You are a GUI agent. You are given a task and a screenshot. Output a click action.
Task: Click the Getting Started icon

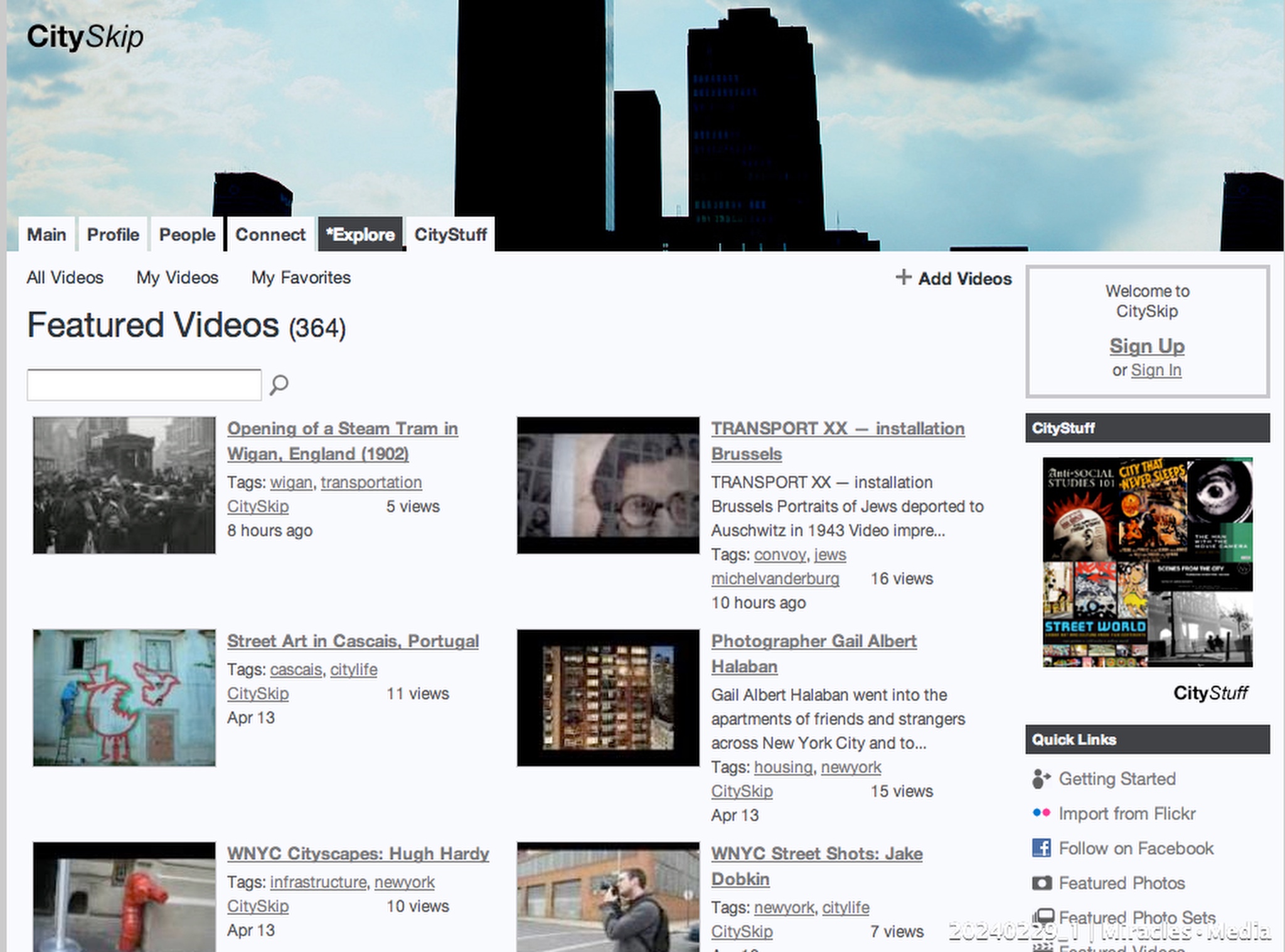pyautogui.click(x=1041, y=779)
